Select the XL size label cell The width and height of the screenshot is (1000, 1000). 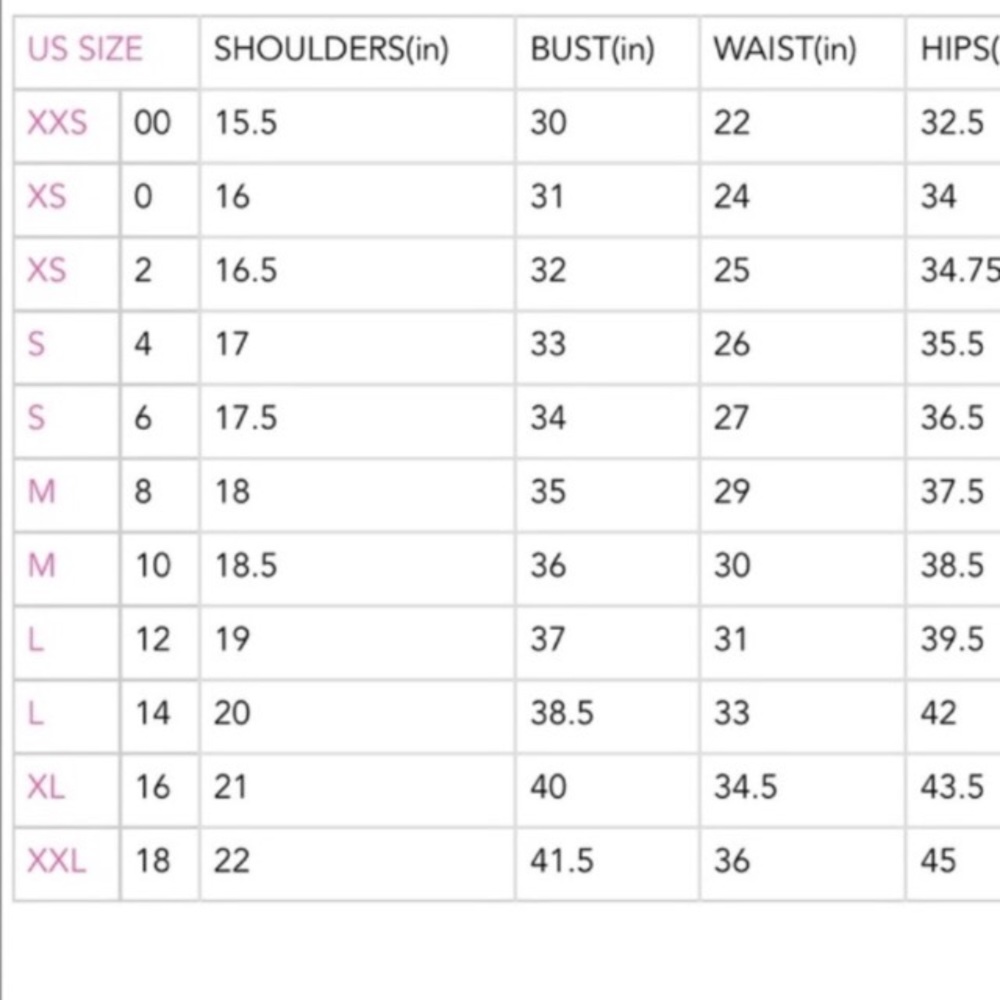pos(46,787)
